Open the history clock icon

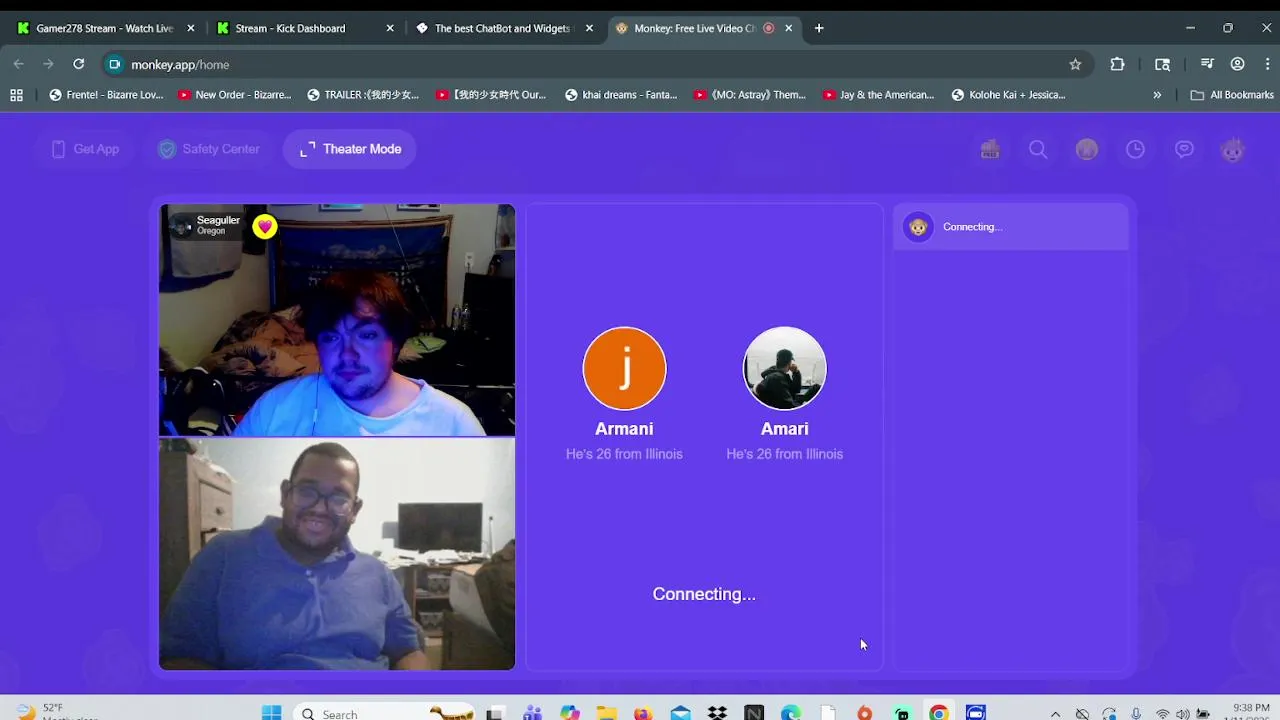[x=1135, y=149]
